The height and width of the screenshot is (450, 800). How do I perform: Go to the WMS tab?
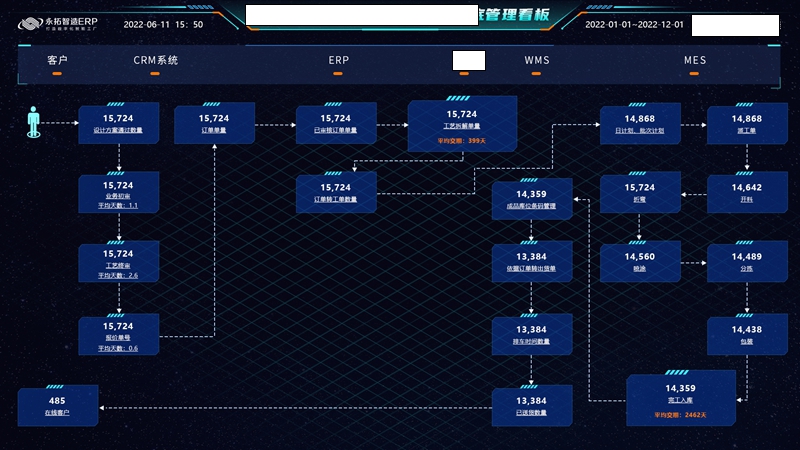[537, 60]
